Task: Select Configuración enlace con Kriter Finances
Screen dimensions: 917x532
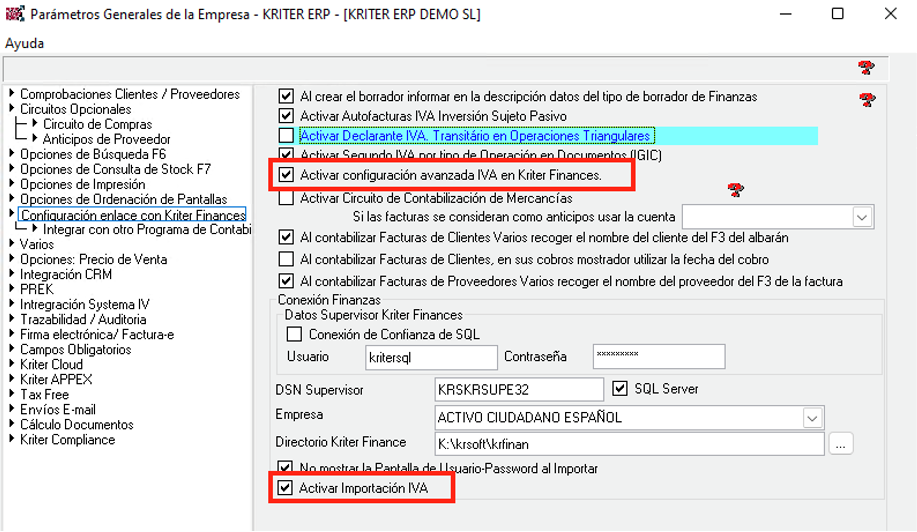Action: [133, 215]
